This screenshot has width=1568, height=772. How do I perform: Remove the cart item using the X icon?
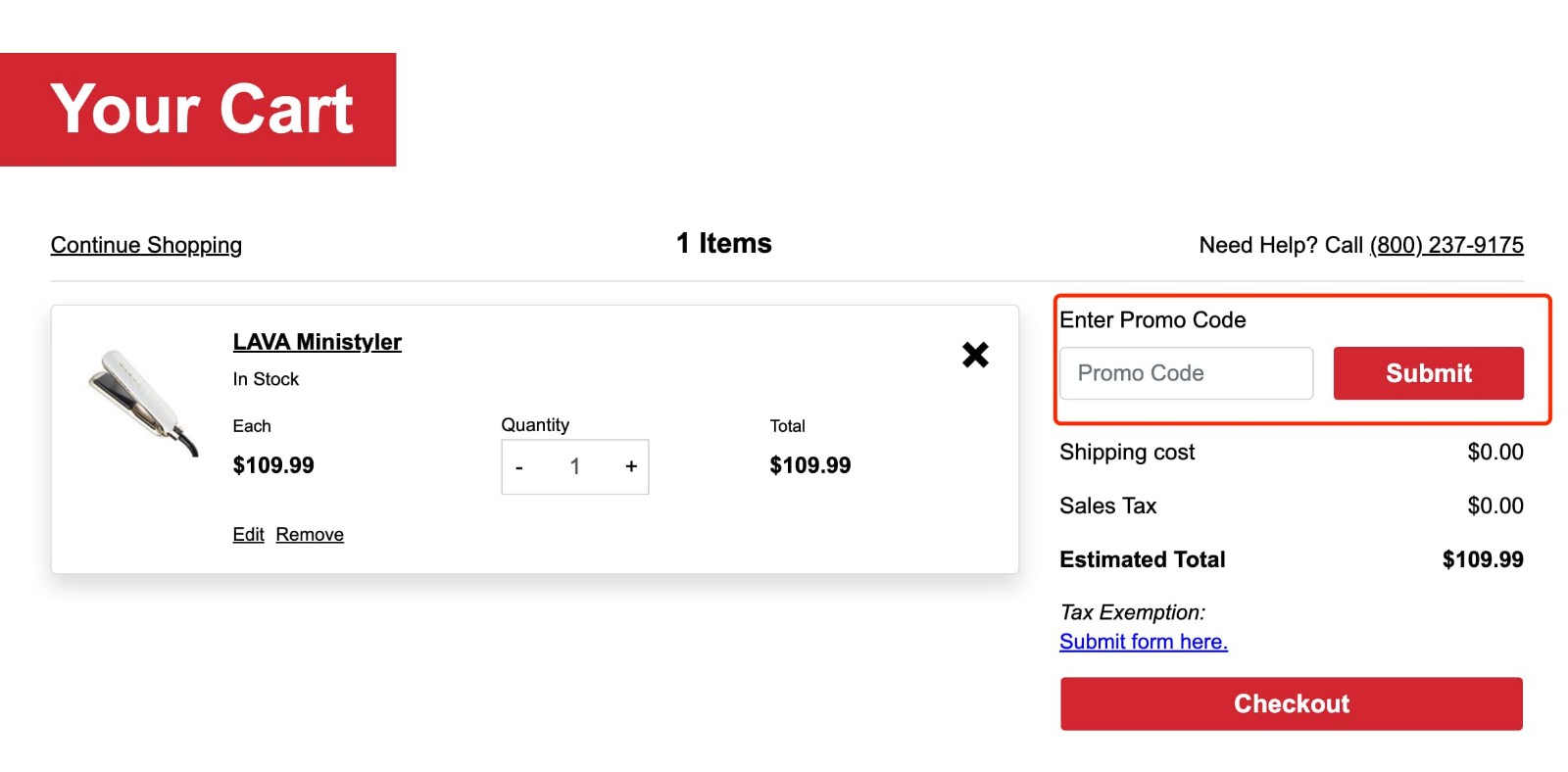[x=975, y=355]
